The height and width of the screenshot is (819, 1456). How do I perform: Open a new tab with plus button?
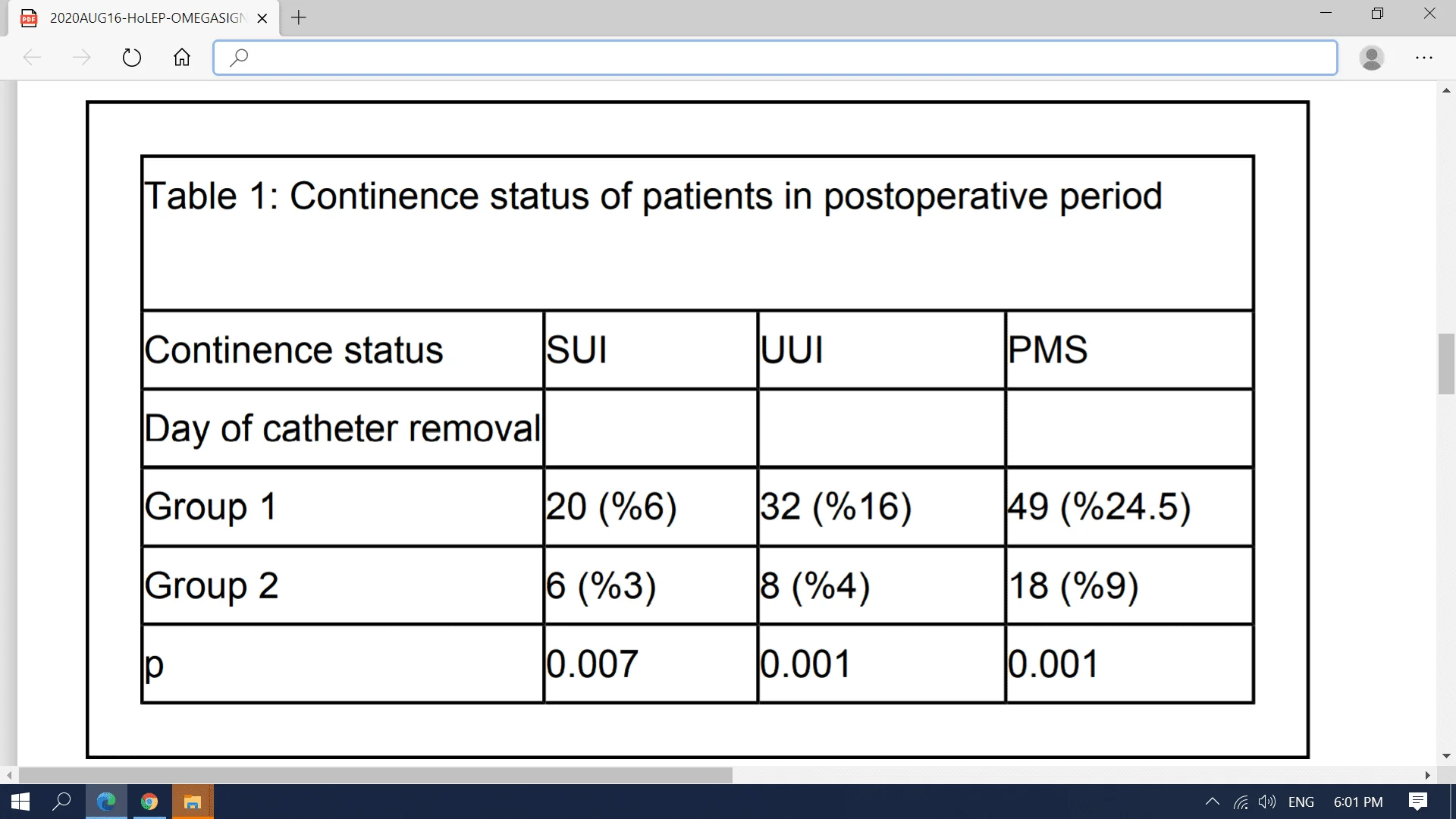click(x=299, y=17)
